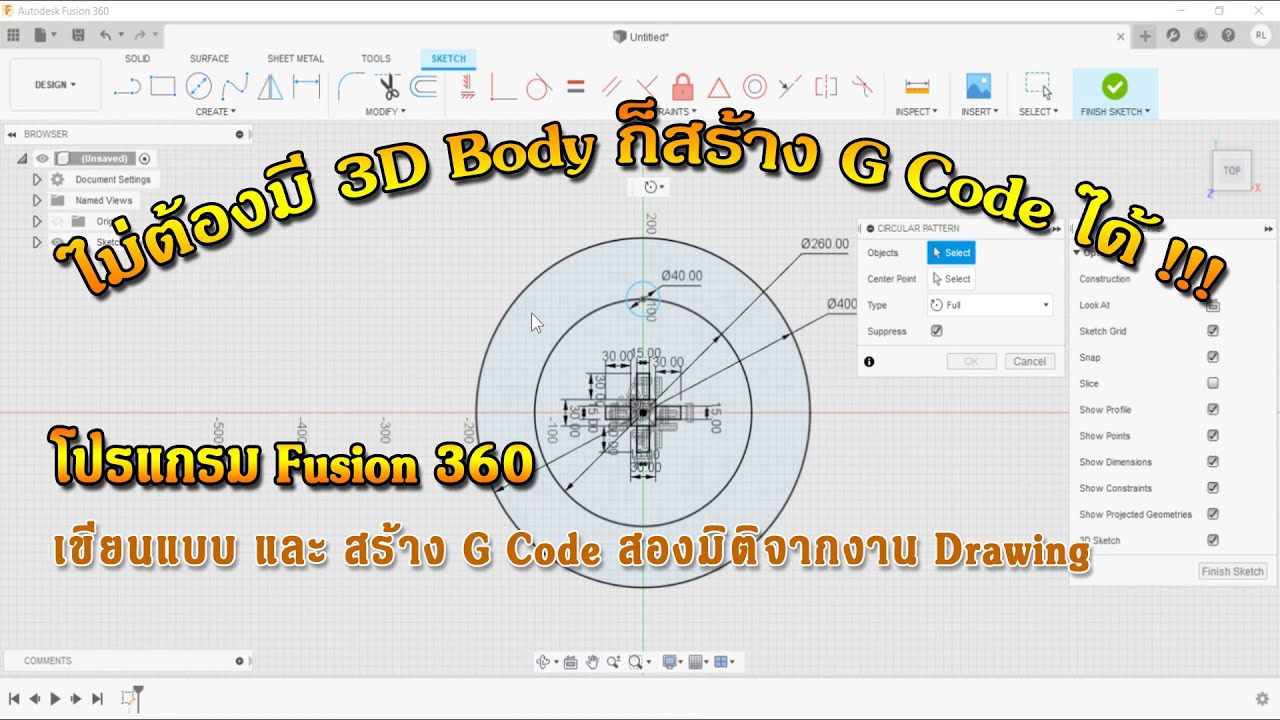Screen dimensions: 1280x720
Task: Click the new design plus tab button
Action: [1146, 36]
